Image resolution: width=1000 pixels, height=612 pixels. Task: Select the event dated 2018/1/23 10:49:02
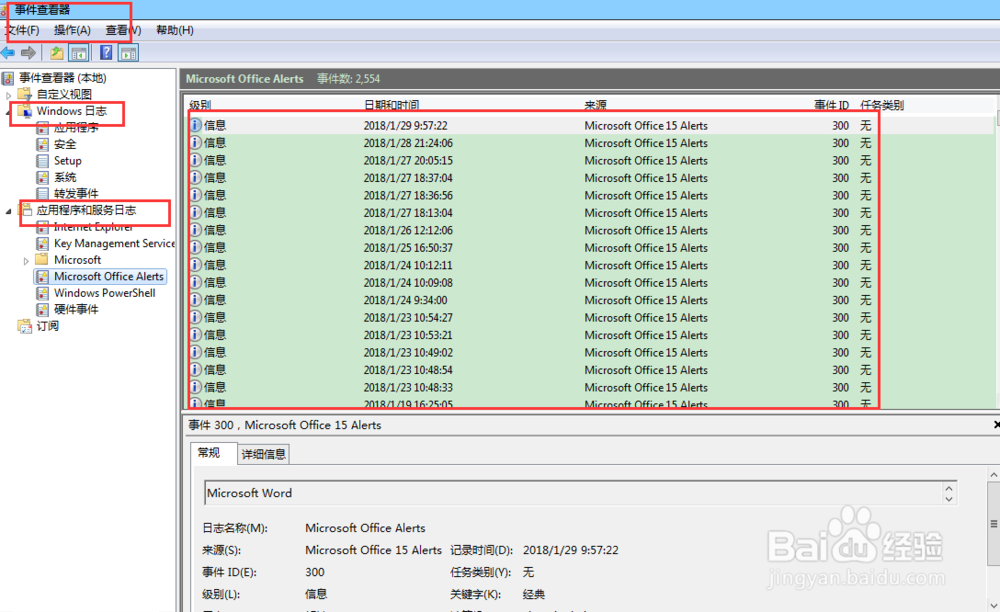(591, 353)
